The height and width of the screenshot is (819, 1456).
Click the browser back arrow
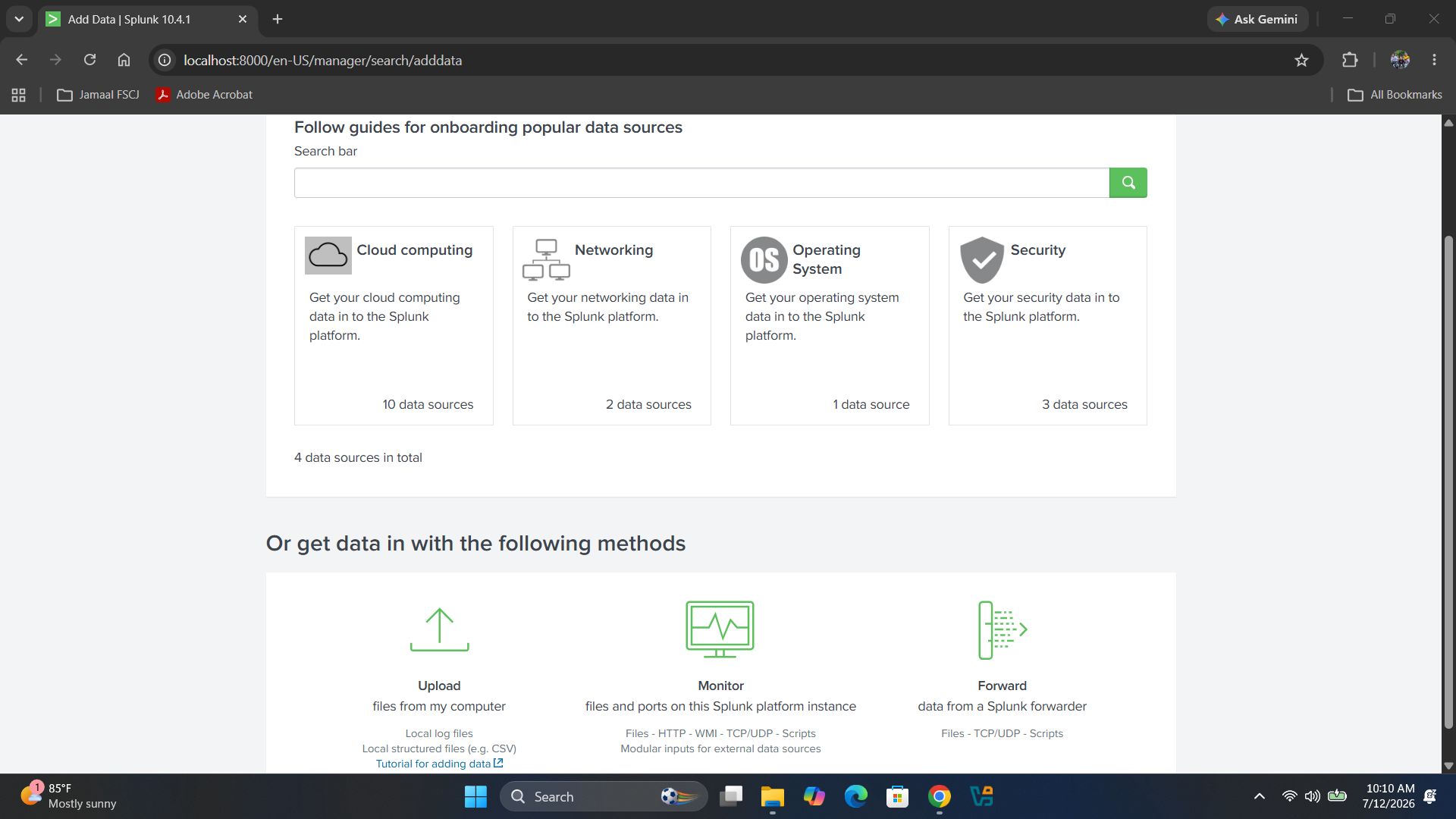click(21, 60)
